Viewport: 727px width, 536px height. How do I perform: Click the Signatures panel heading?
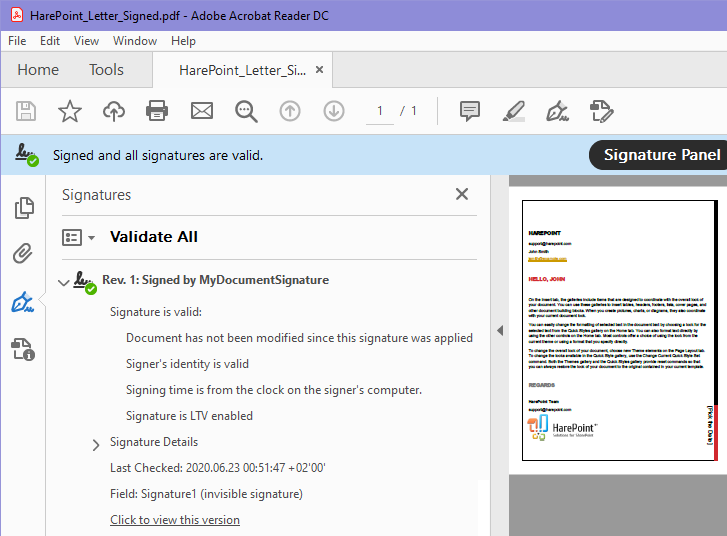pyautogui.click(x=96, y=195)
